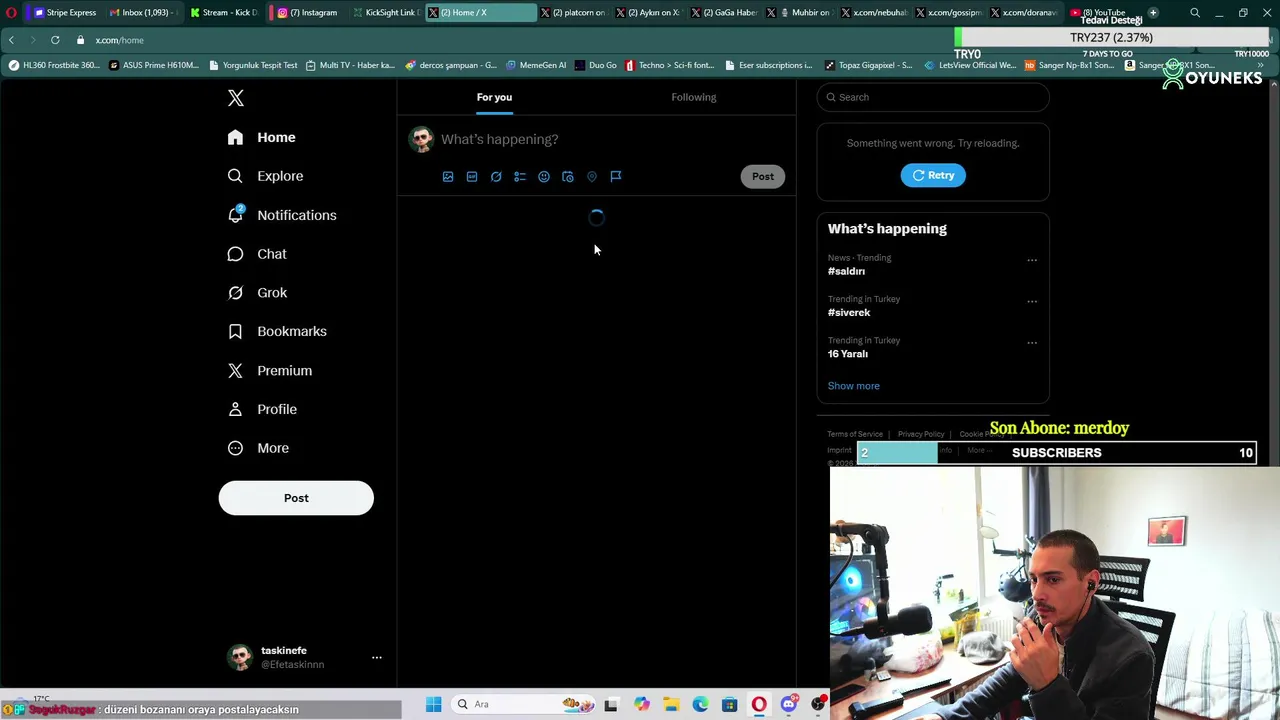
Task: Switch to the YouTube browser tab
Action: click(x=1097, y=12)
